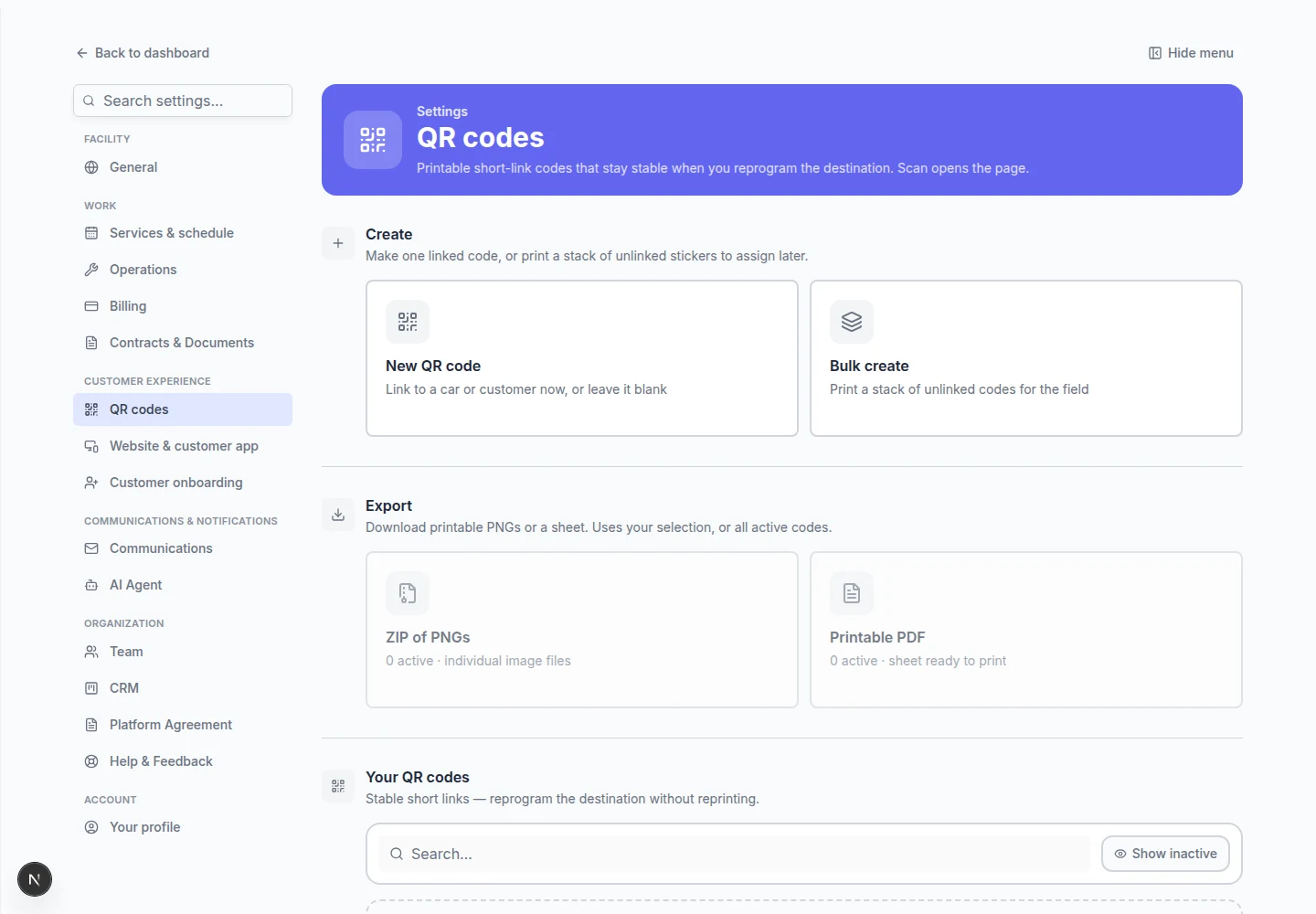Click the layers icon in Bulk create card
Screen dimensions: 1316x914
[x=852, y=322]
